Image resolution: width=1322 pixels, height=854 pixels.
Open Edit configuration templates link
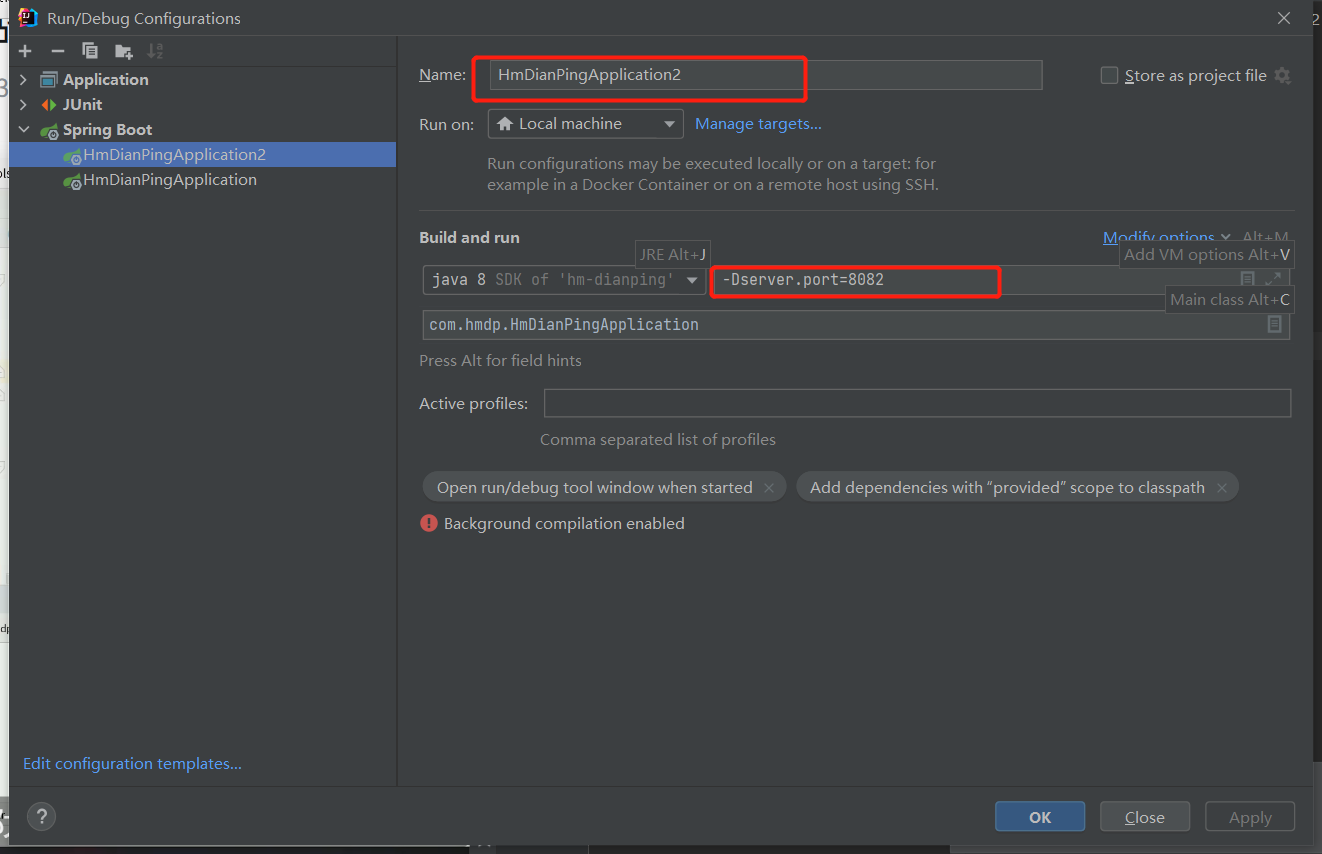tap(132, 763)
